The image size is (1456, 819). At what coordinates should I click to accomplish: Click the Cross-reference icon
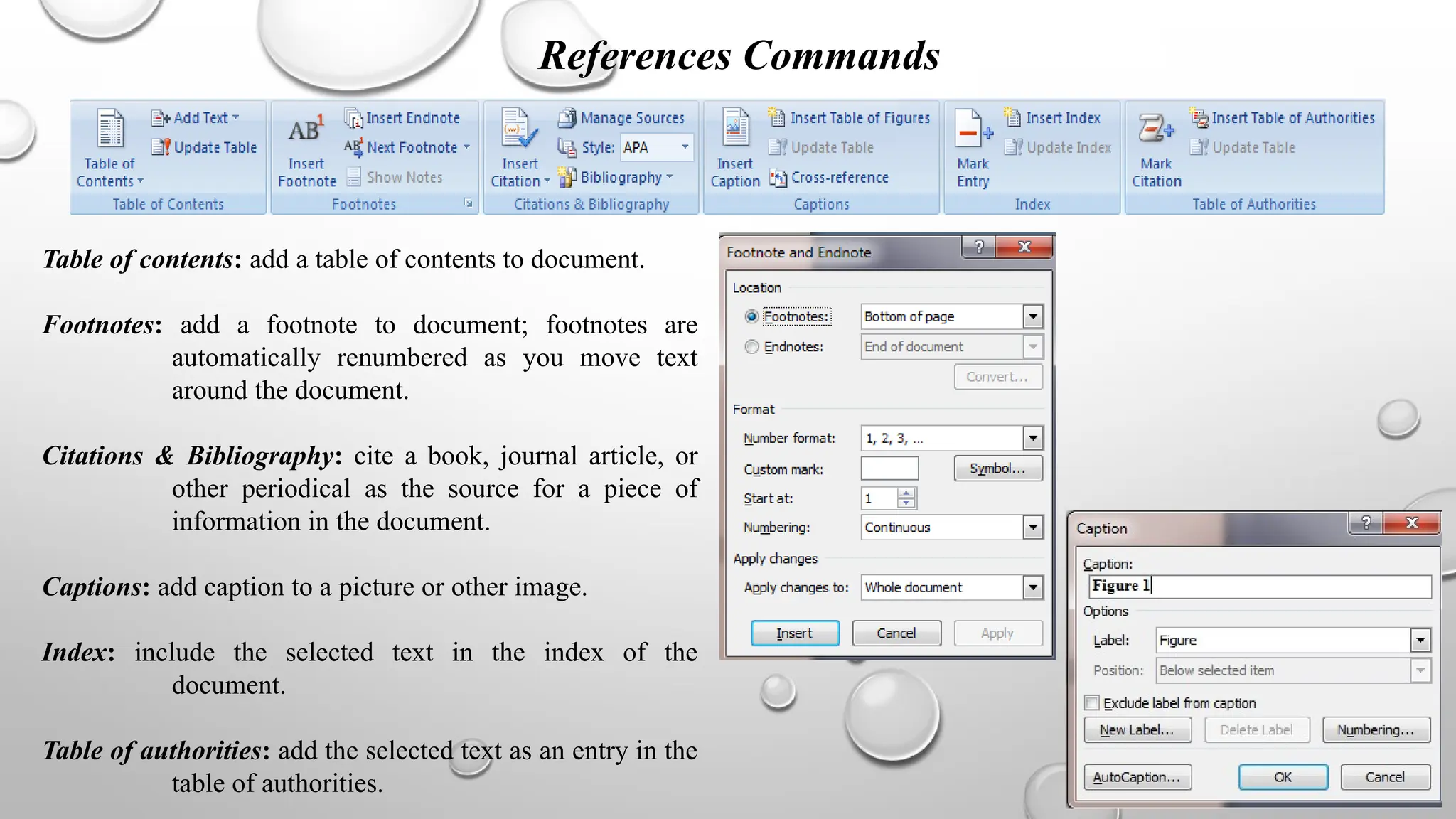click(778, 178)
